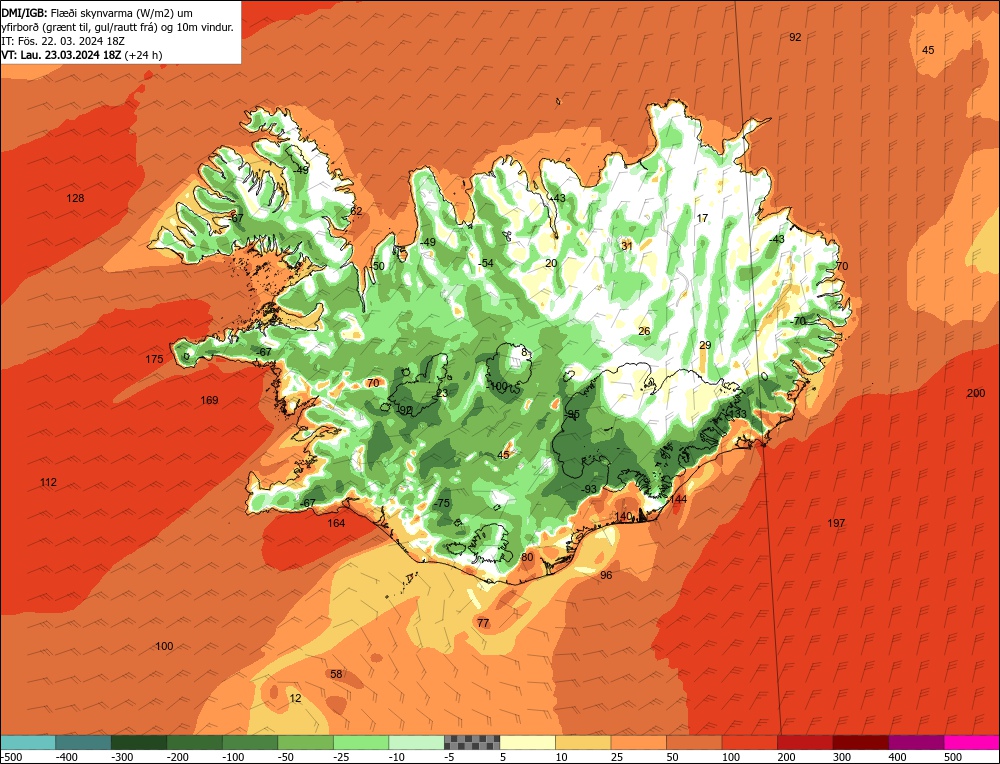This screenshot has height=764, width=1000.
Task: Click the 'IT: Fös. 22. 03. 2024 18Z' line
Action: point(63,41)
